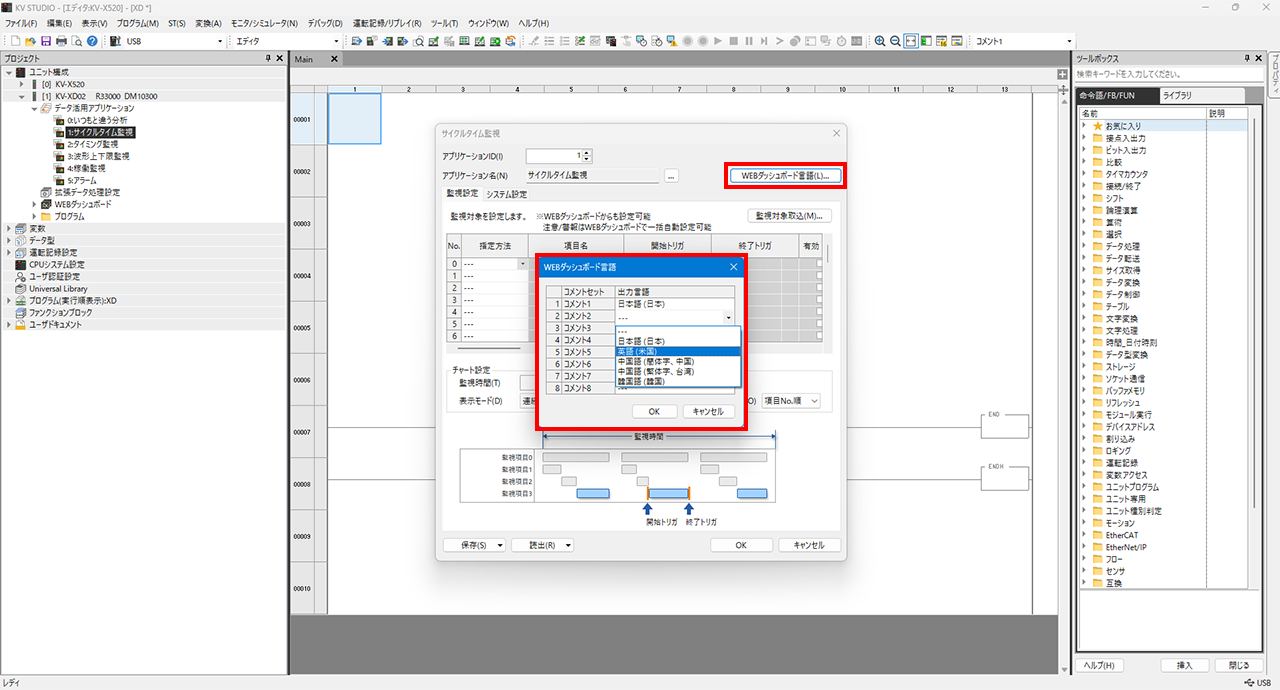The image size is (1280, 690).
Task: Open help via blue question mark icon
Action: (92, 41)
